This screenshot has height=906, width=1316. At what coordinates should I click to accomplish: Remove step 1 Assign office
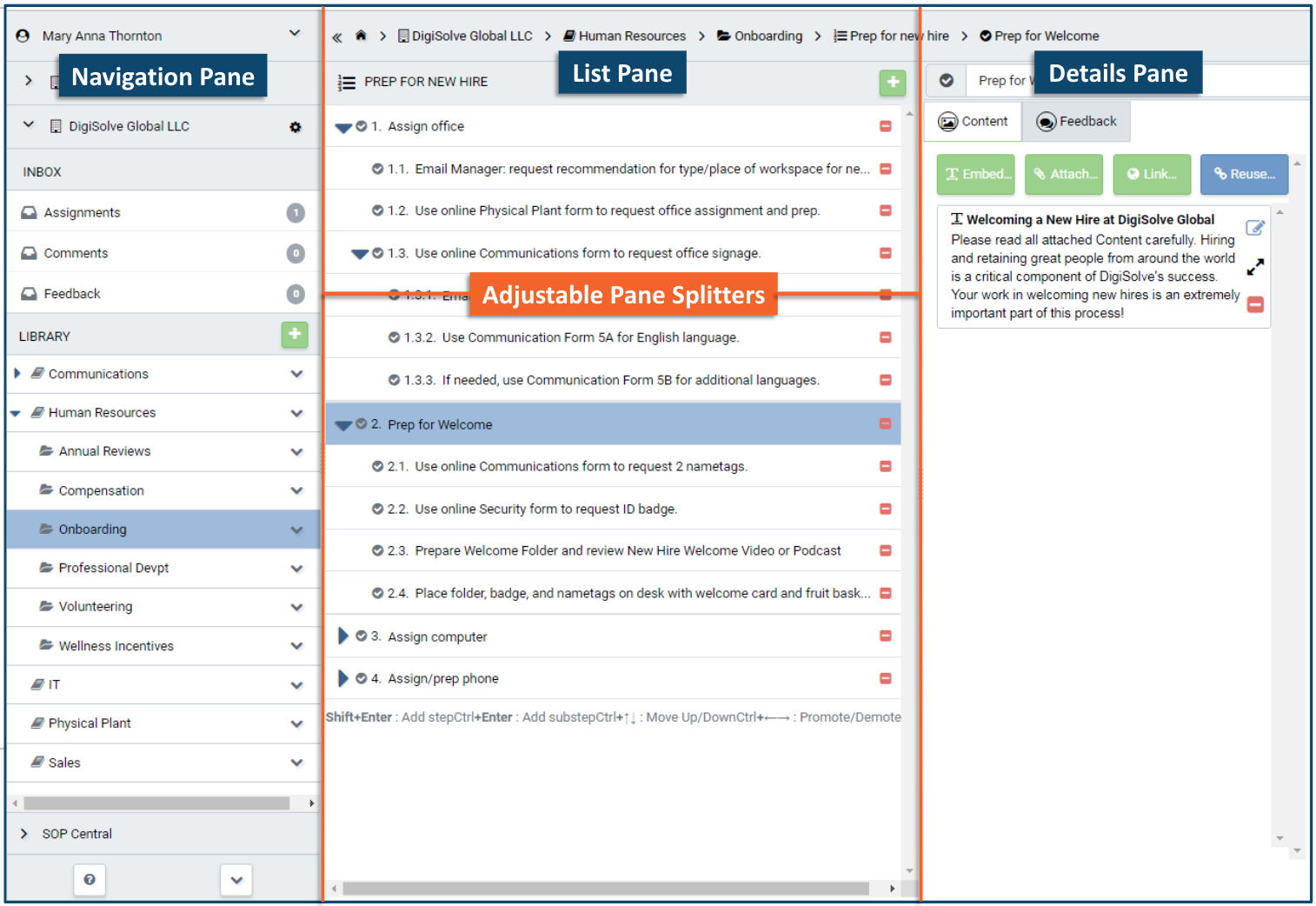click(886, 126)
